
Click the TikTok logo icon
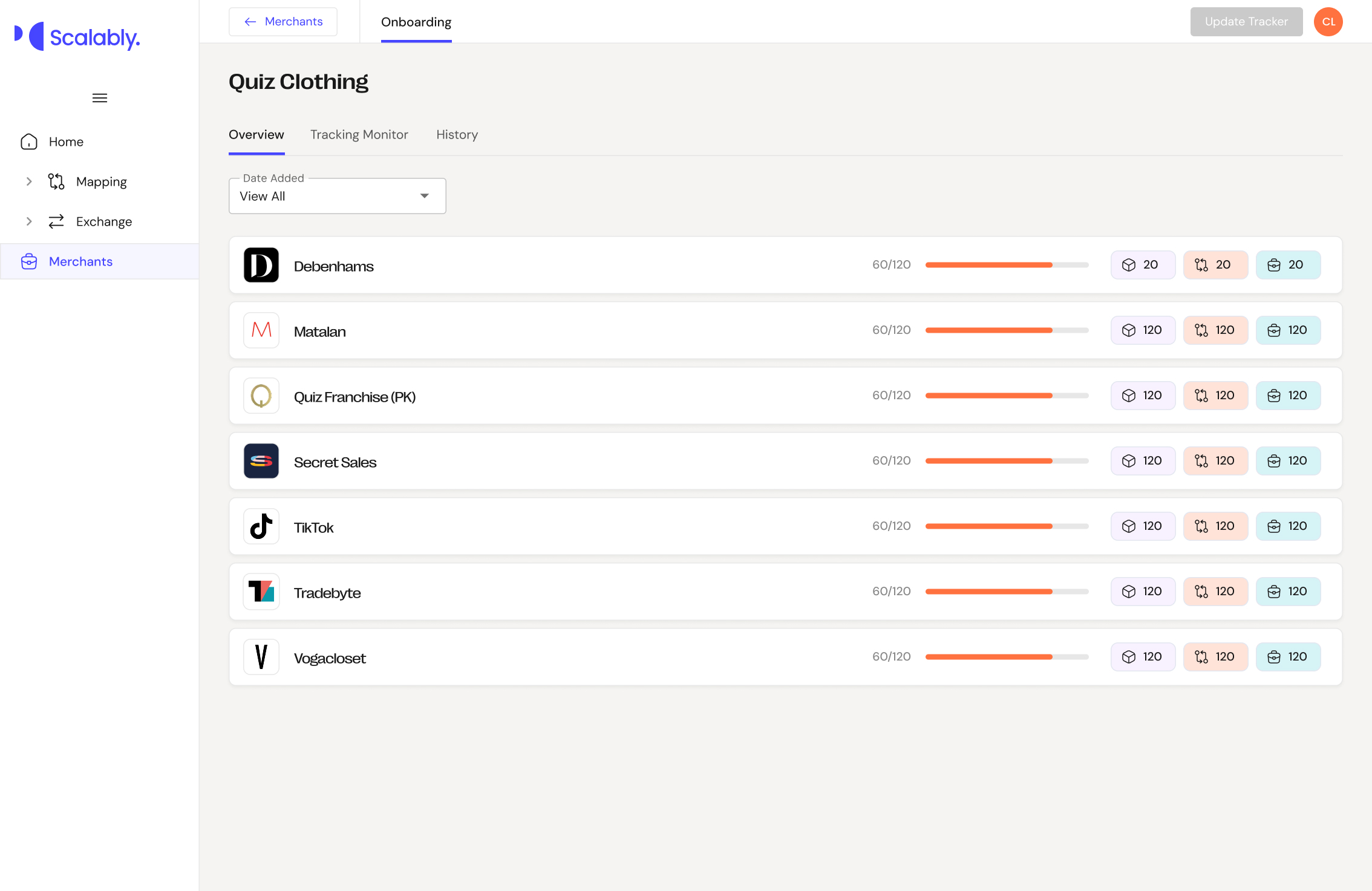click(x=261, y=526)
